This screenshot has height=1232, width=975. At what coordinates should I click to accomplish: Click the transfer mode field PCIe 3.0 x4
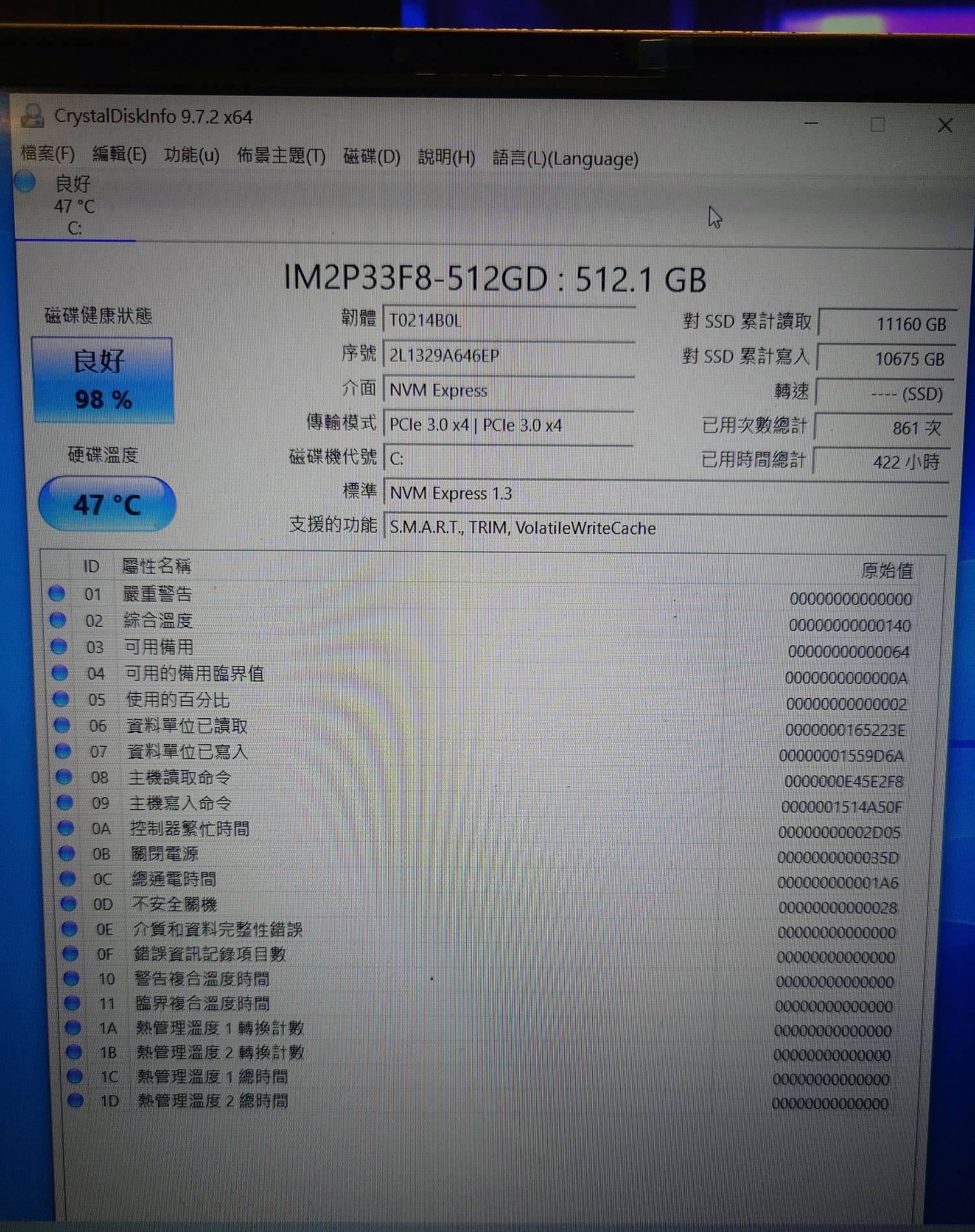pyautogui.click(x=508, y=425)
